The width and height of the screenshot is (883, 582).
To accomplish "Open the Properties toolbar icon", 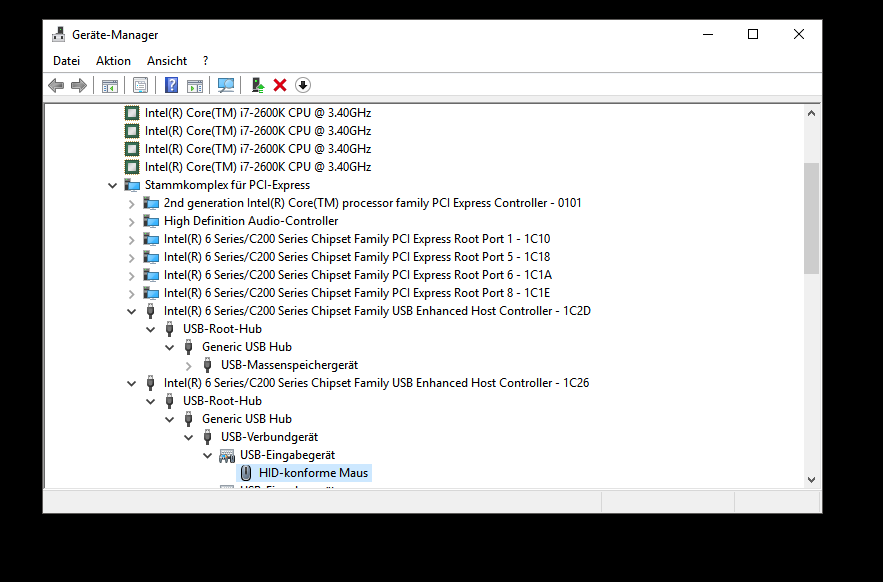I will (x=140, y=86).
